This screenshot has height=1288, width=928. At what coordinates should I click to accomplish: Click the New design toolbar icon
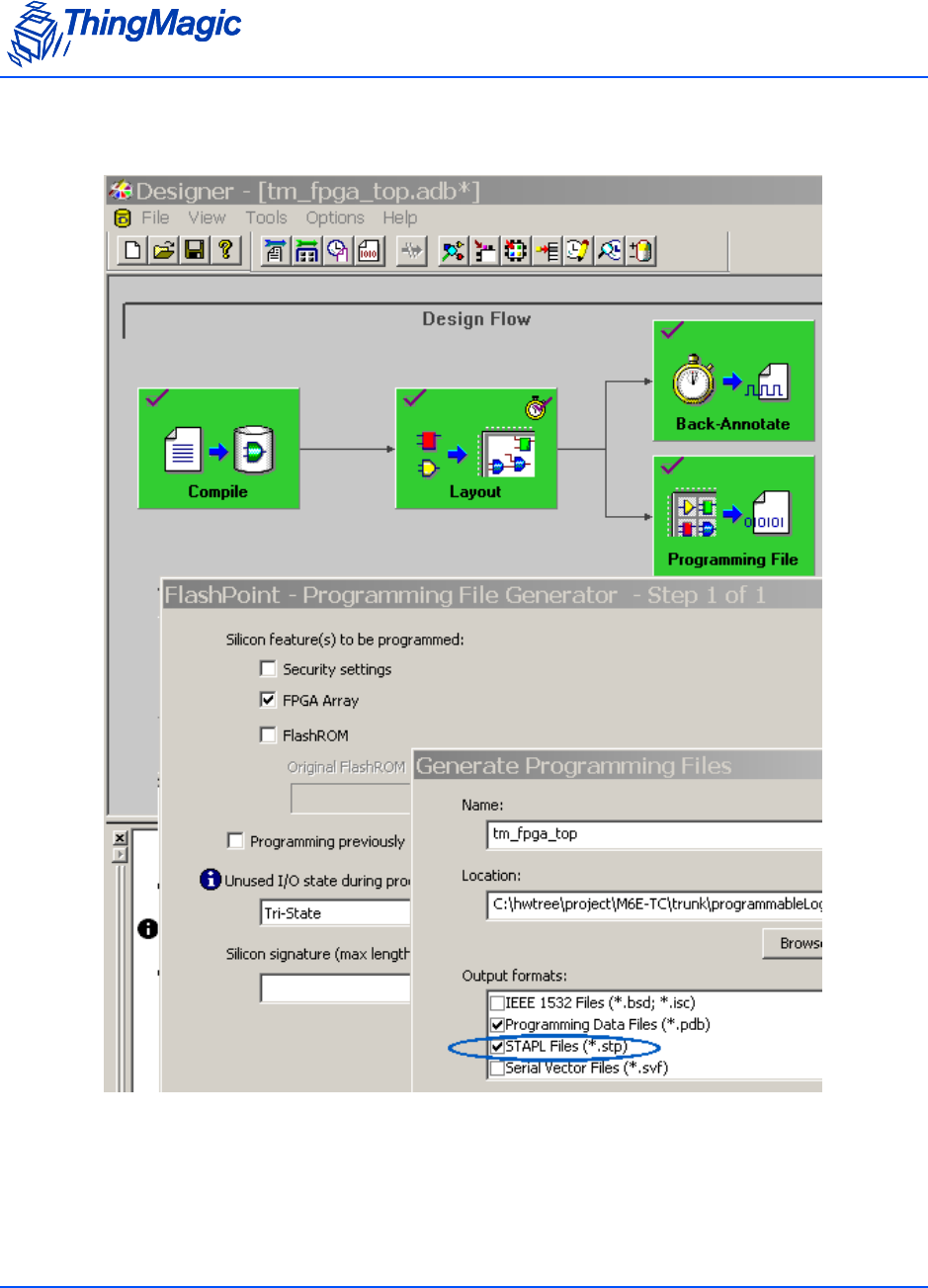(132, 251)
